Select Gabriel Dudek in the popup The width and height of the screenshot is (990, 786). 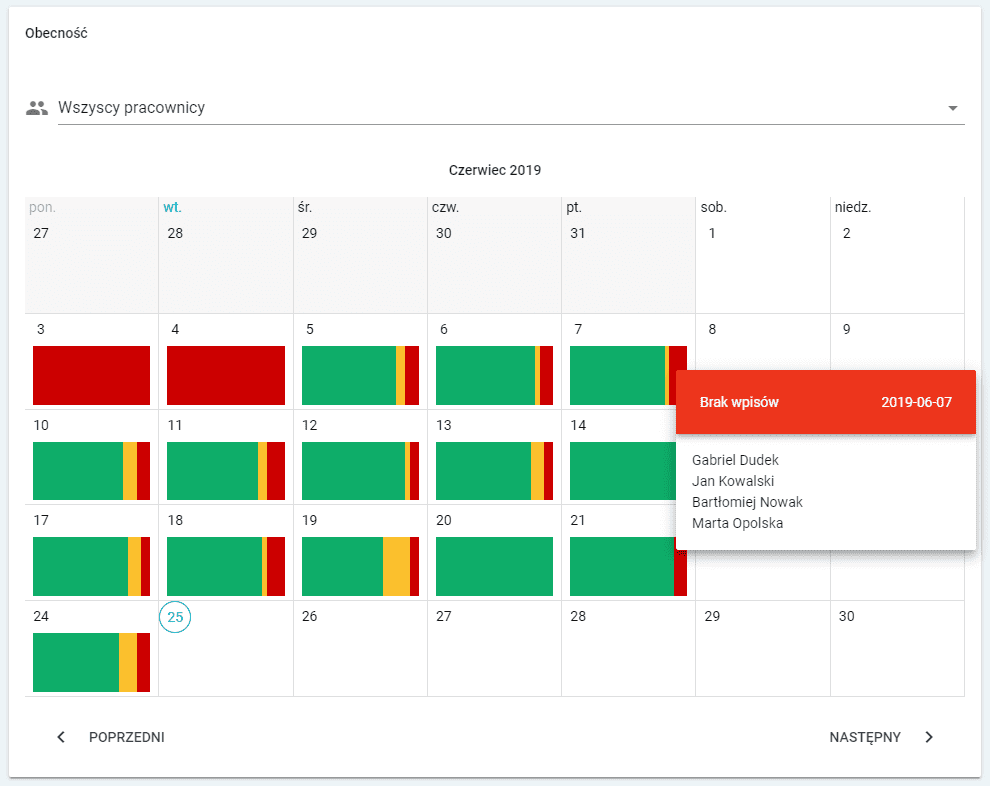pos(735,460)
